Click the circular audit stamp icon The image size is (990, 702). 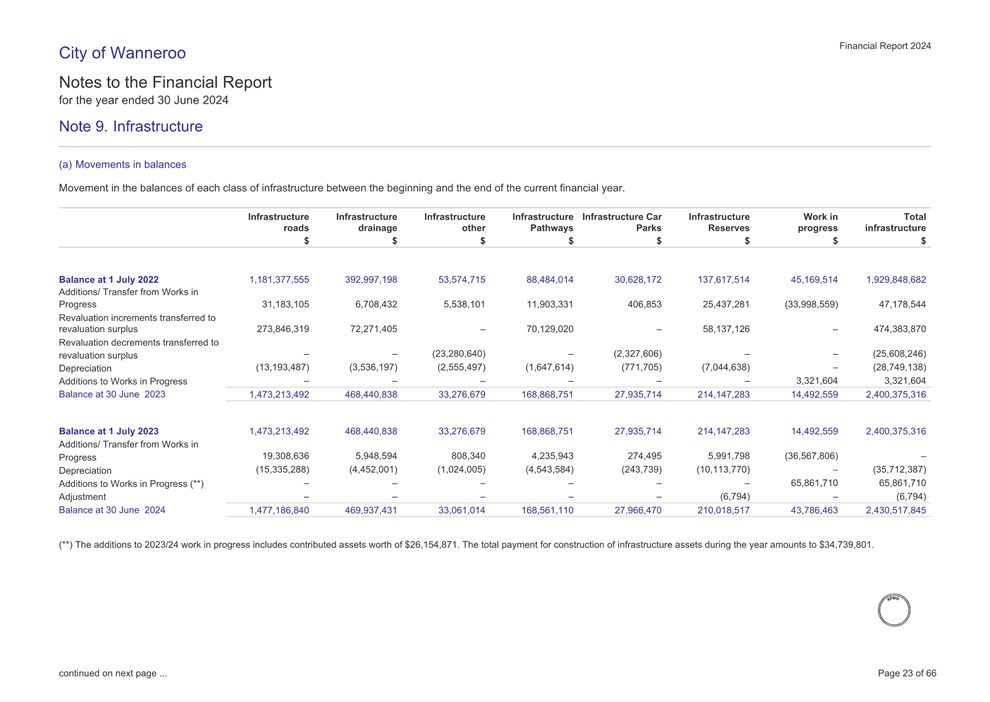pos(893,610)
